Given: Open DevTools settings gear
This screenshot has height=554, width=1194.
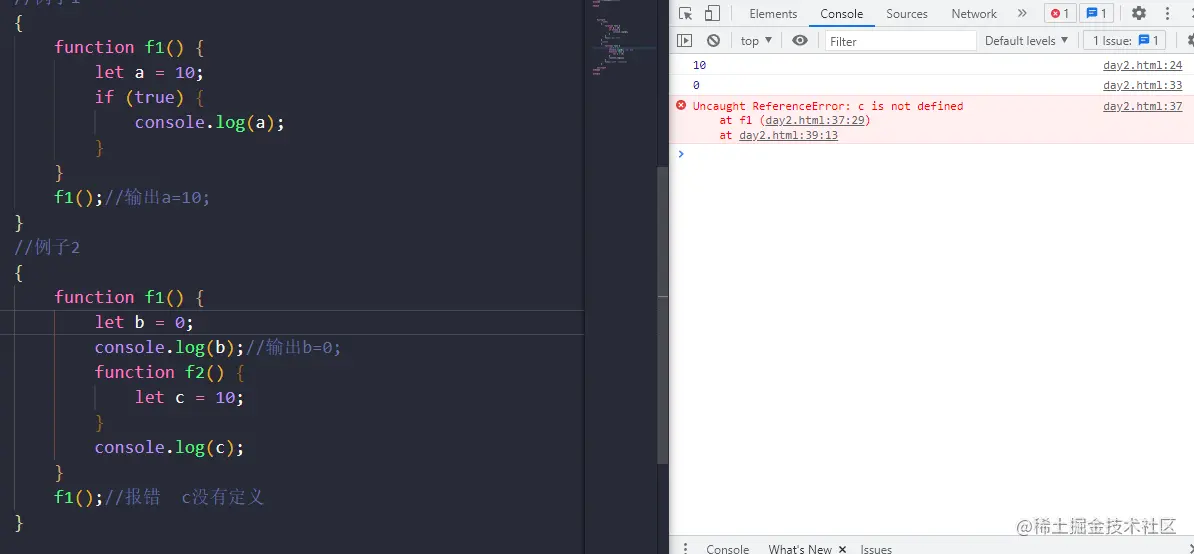Looking at the screenshot, I should (x=1138, y=14).
